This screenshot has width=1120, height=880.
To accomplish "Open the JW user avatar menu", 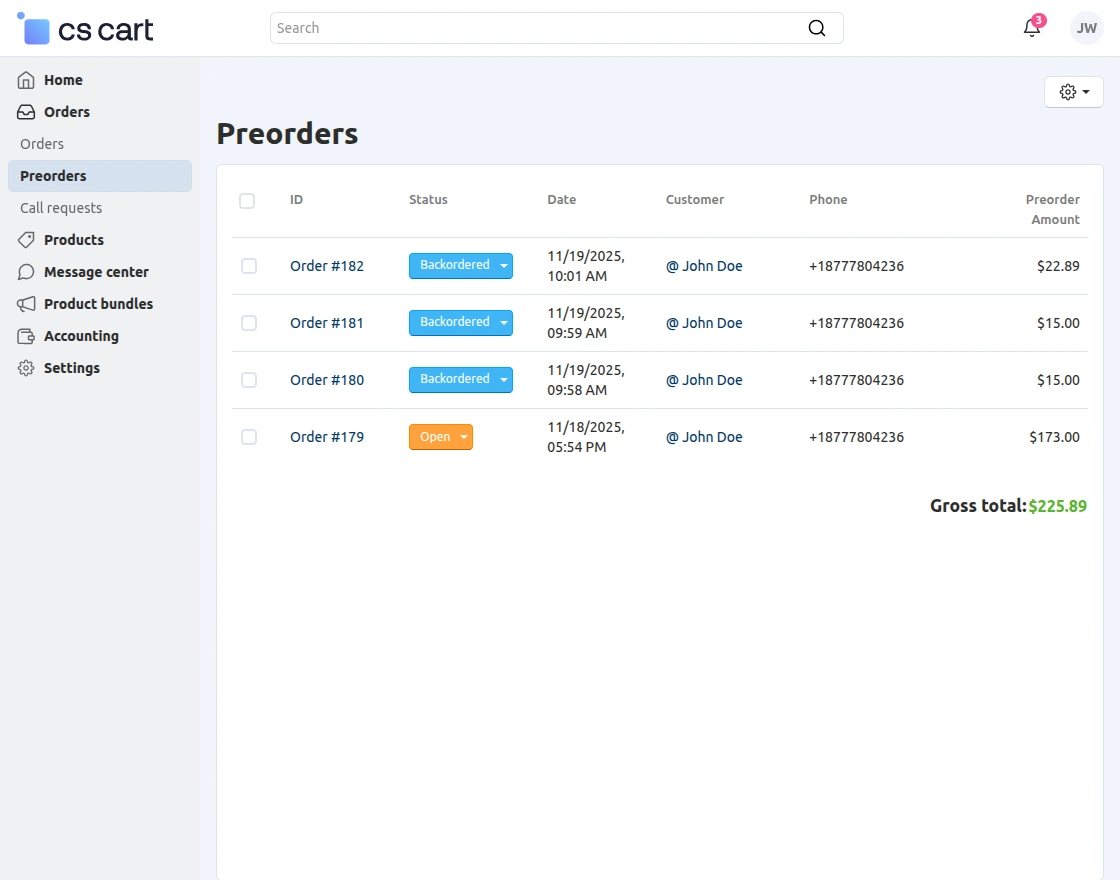I will coord(1086,28).
